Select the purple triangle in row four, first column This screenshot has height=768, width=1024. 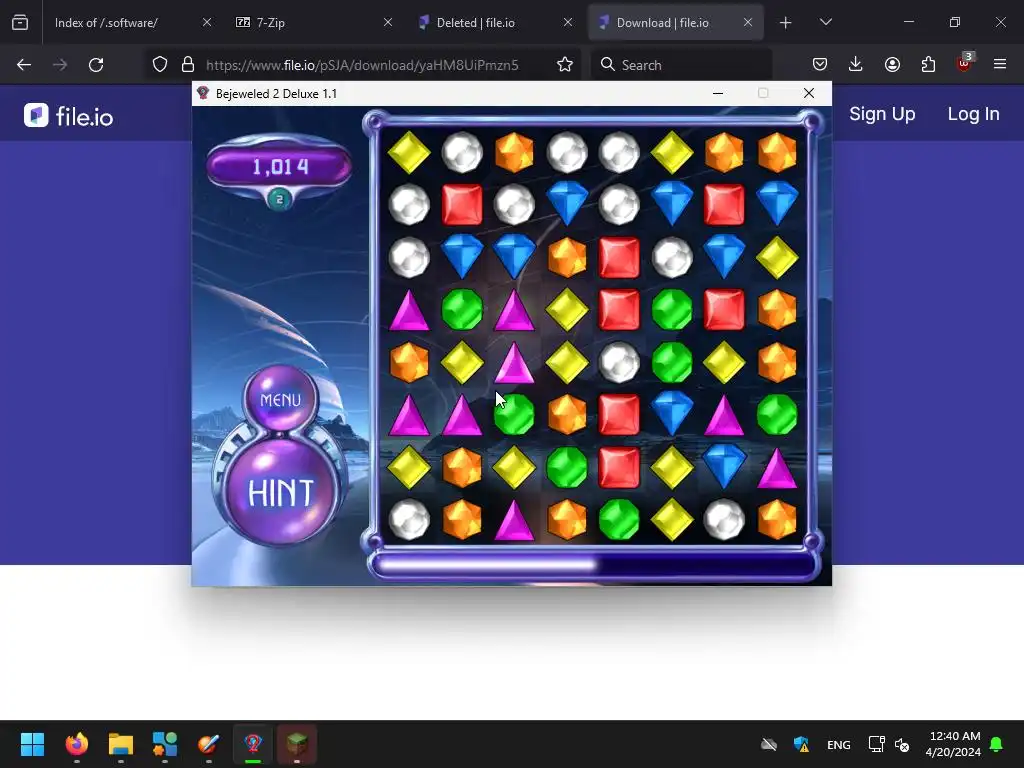409,310
